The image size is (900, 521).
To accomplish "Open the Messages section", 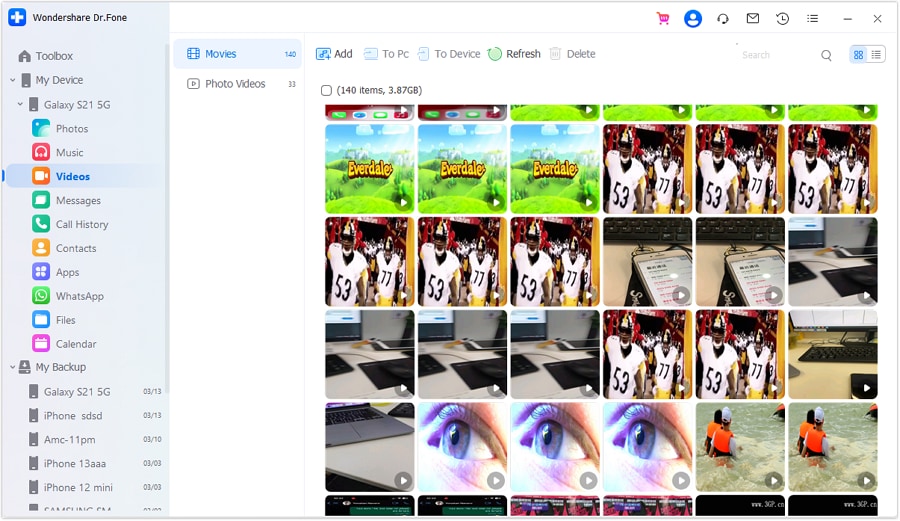I will click(x=78, y=200).
